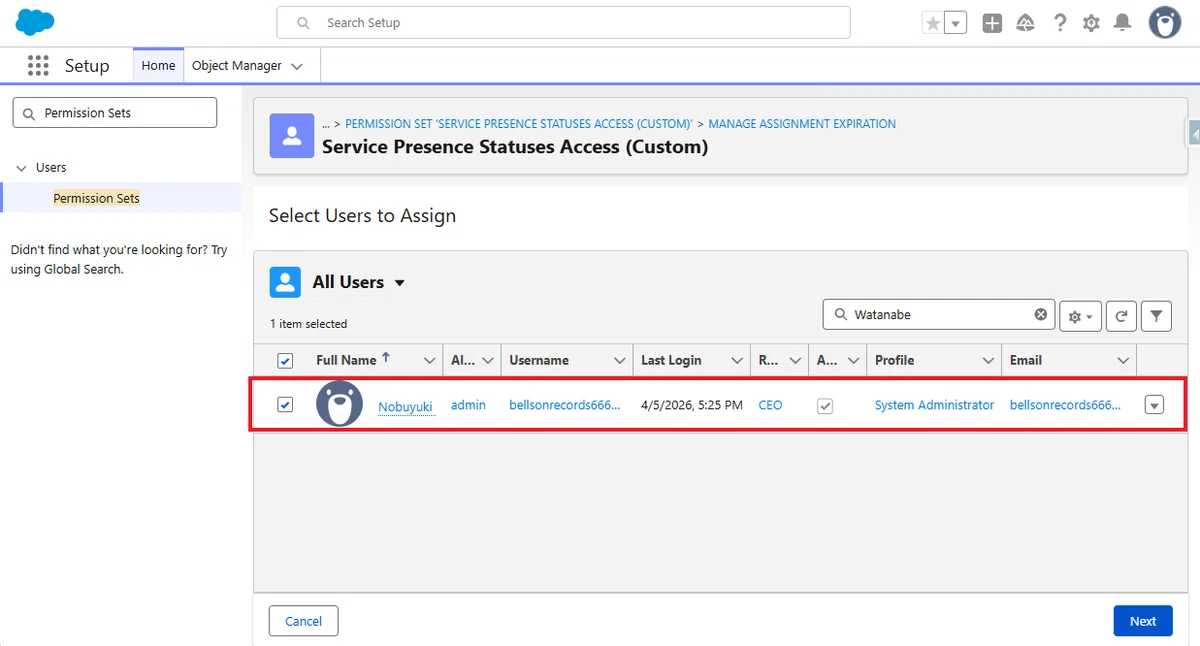Viewport: 1200px width, 646px height.
Task: Open the Favorites list dropdown arrow
Action: tap(956, 23)
